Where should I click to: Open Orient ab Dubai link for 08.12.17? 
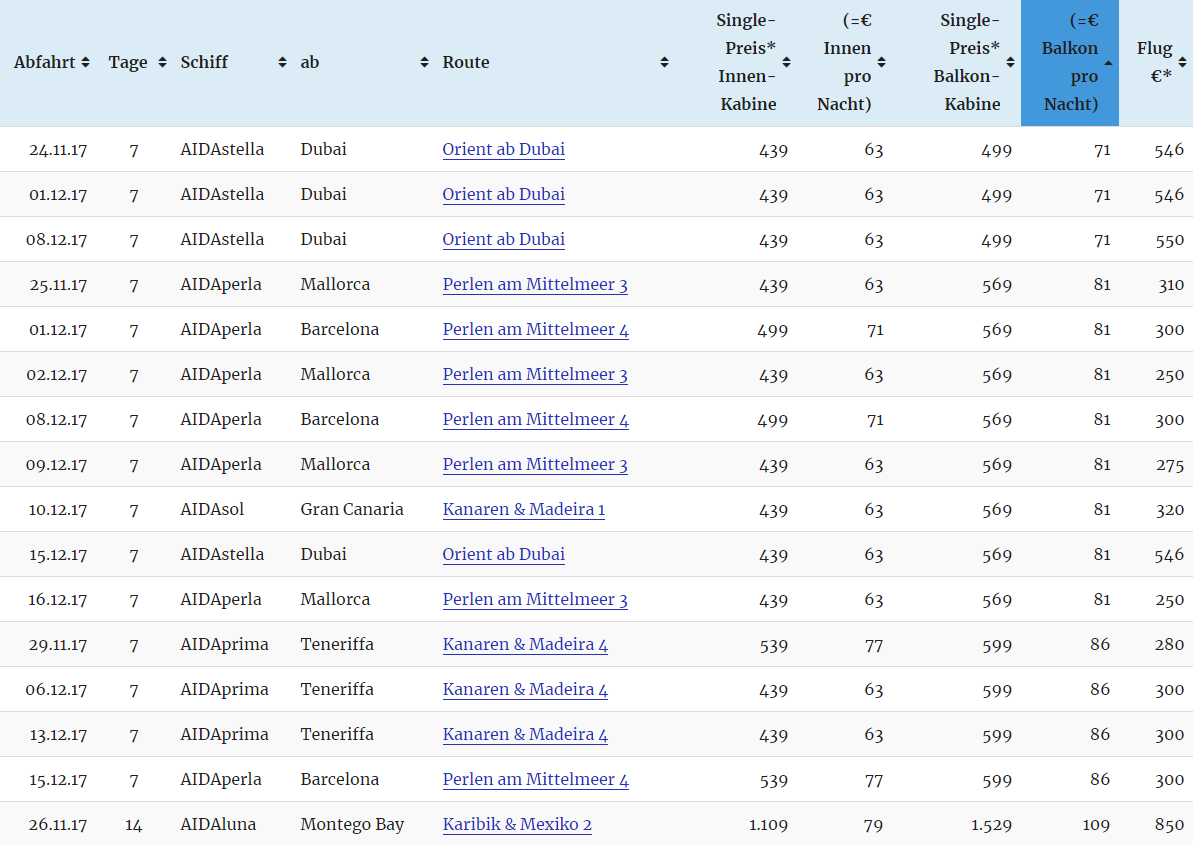[x=504, y=239]
